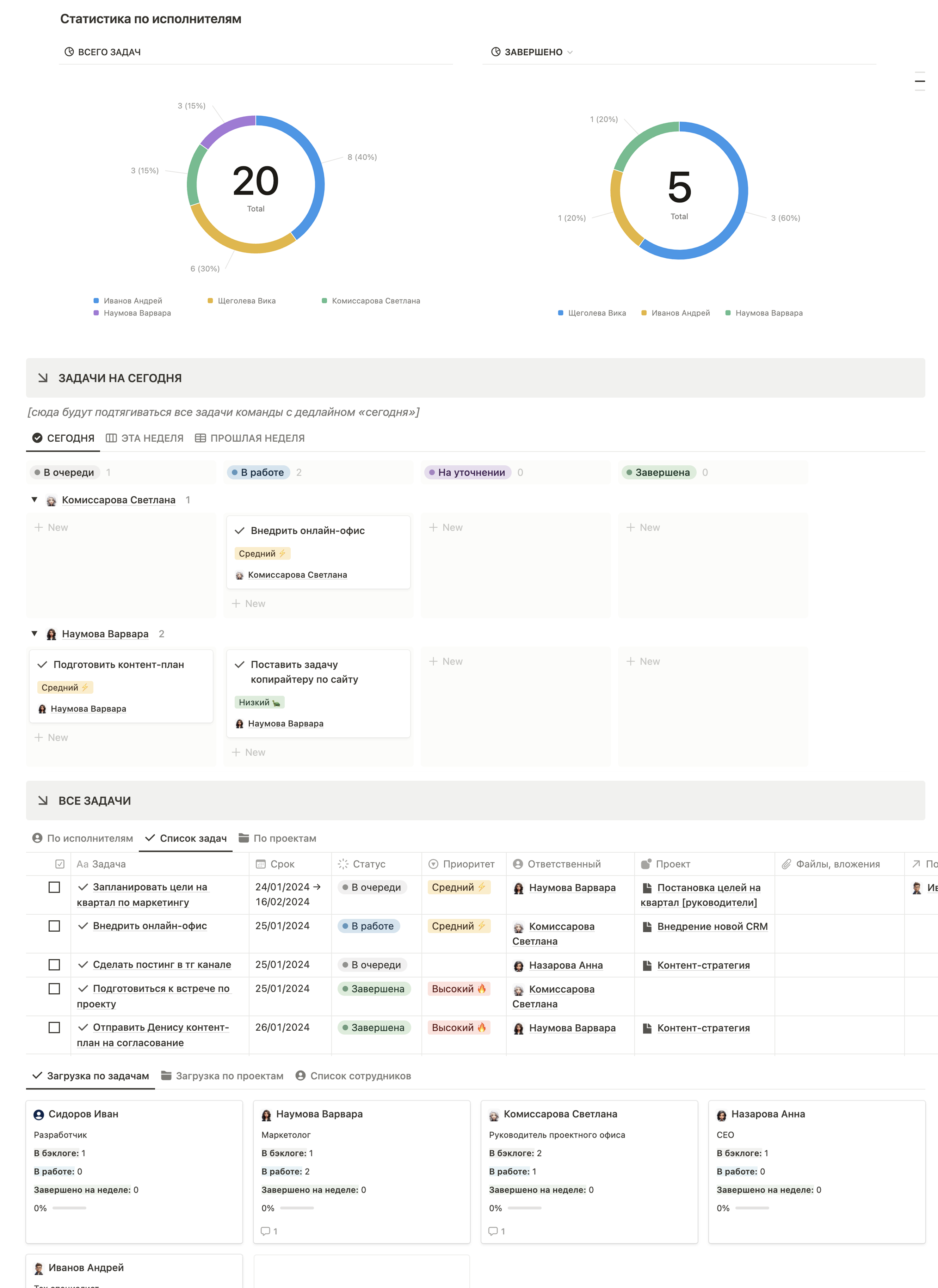Select the checkbox for Отправить Денису контент-план row

coord(55,1027)
